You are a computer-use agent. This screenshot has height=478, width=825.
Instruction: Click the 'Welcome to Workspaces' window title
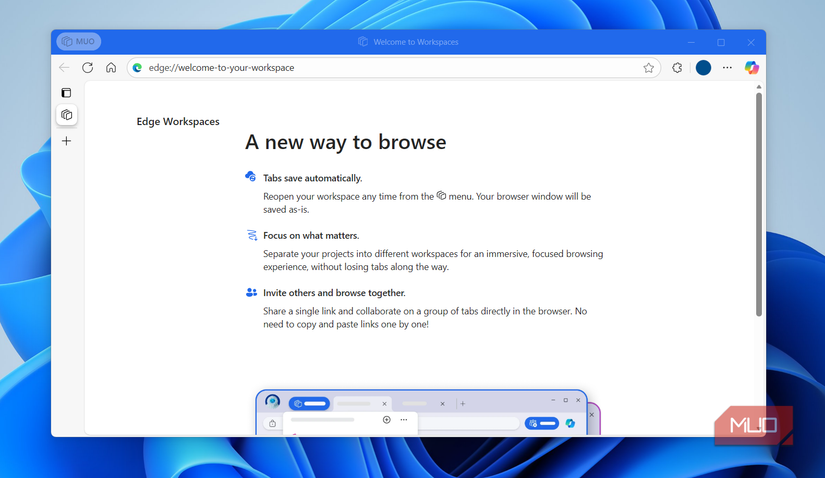click(416, 42)
